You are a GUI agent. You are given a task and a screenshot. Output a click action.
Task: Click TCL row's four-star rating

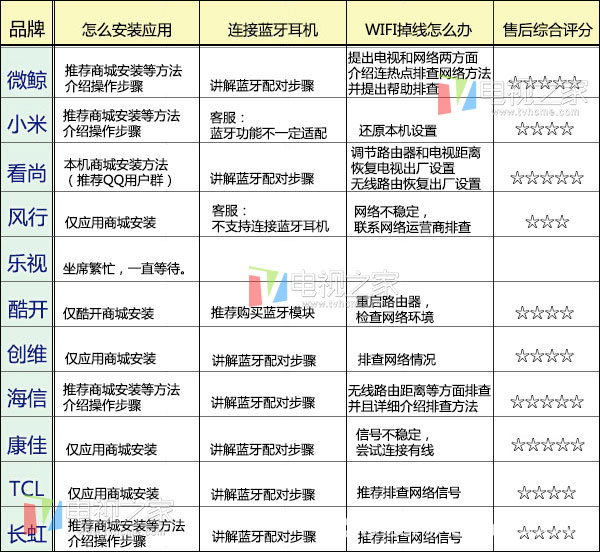click(546, 492)
